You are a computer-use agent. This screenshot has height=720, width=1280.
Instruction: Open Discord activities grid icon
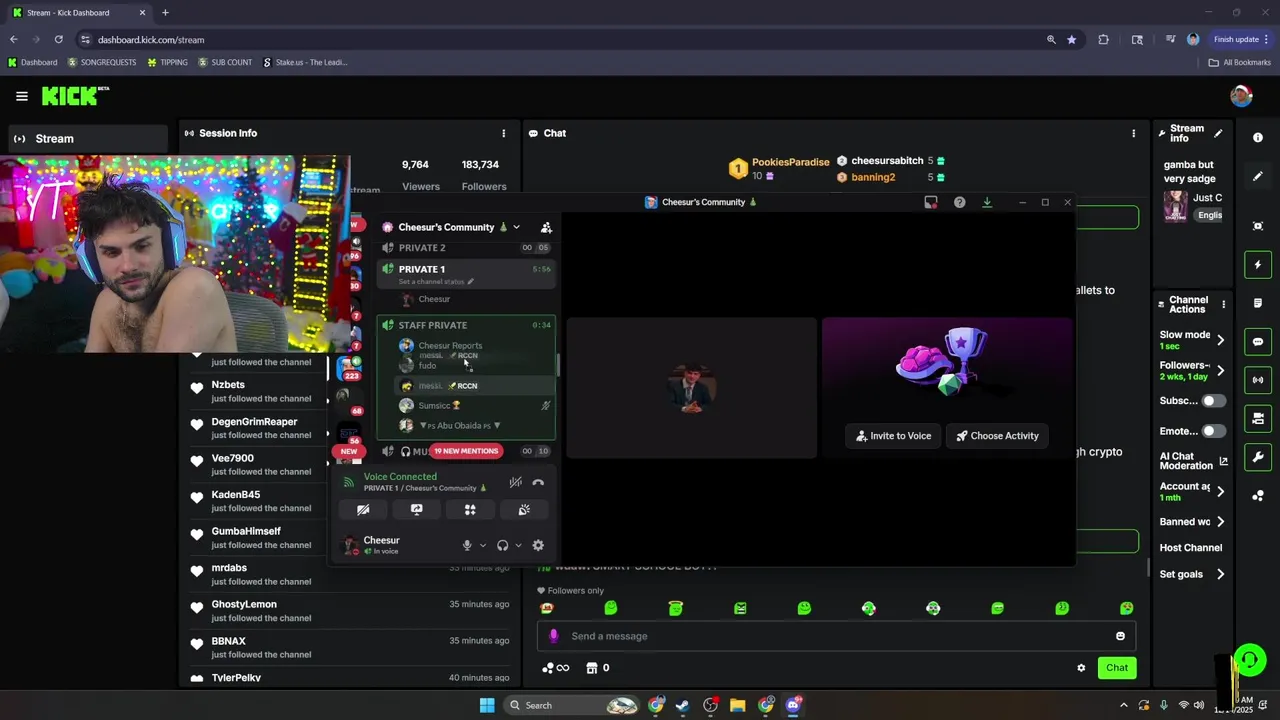tap(470, 510)
